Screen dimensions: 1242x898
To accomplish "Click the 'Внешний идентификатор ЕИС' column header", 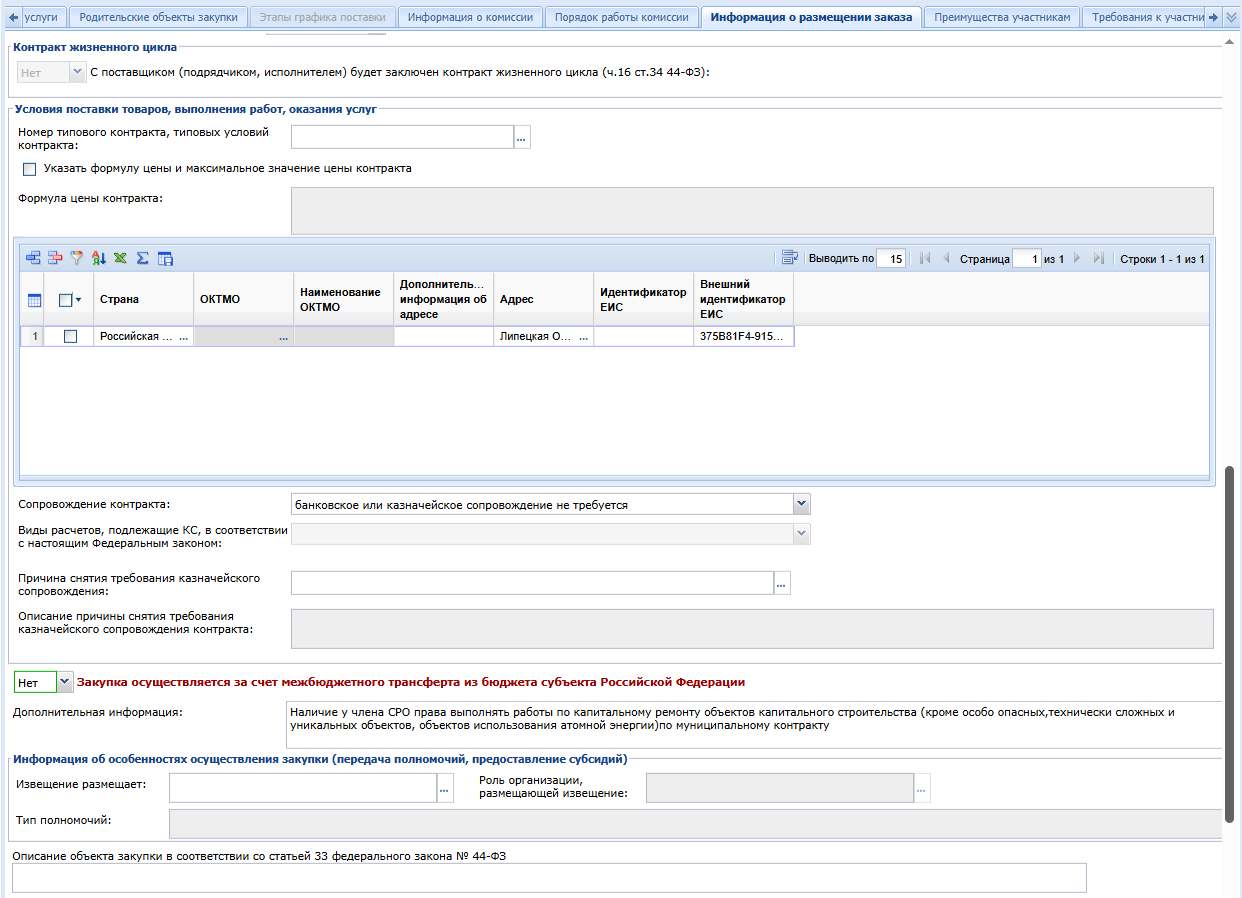I will click(x=743, y=299).
